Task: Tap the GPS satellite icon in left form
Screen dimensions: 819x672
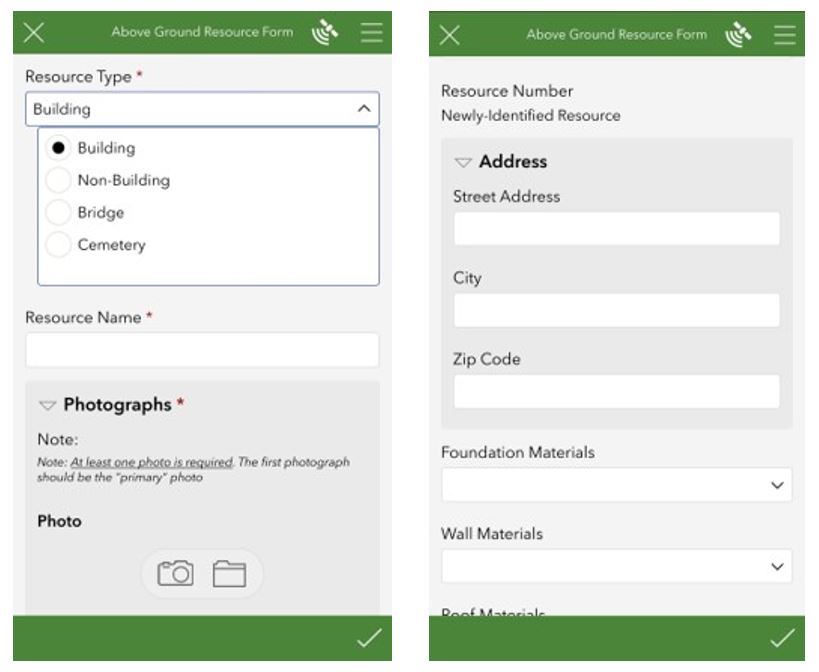Action: click(x=325, y=32)
